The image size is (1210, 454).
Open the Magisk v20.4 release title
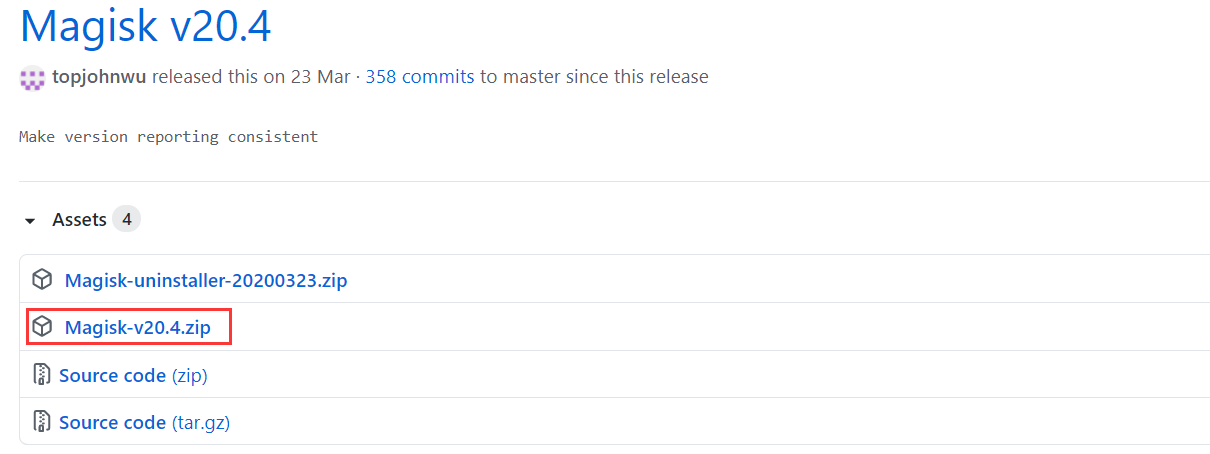[x=146, y=25]
